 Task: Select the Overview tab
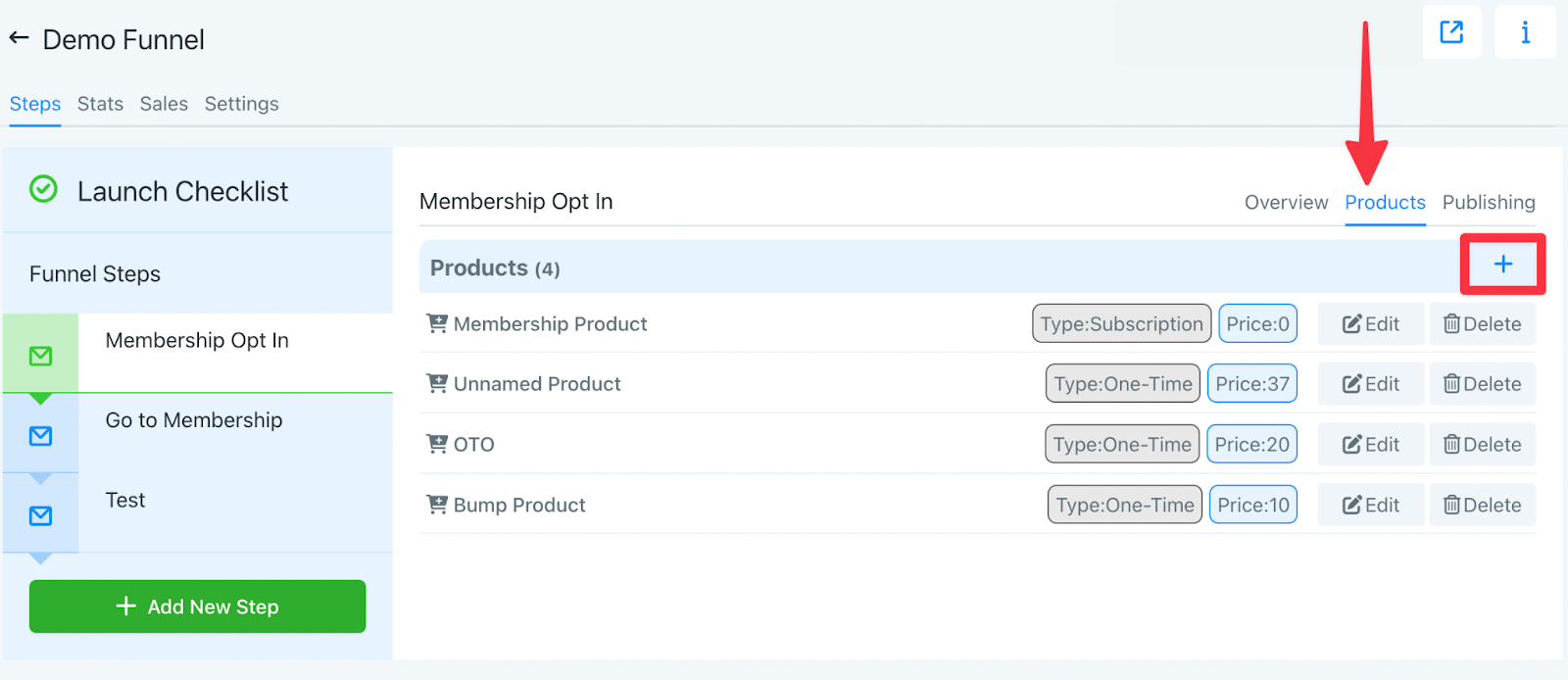coord(1286,202)
